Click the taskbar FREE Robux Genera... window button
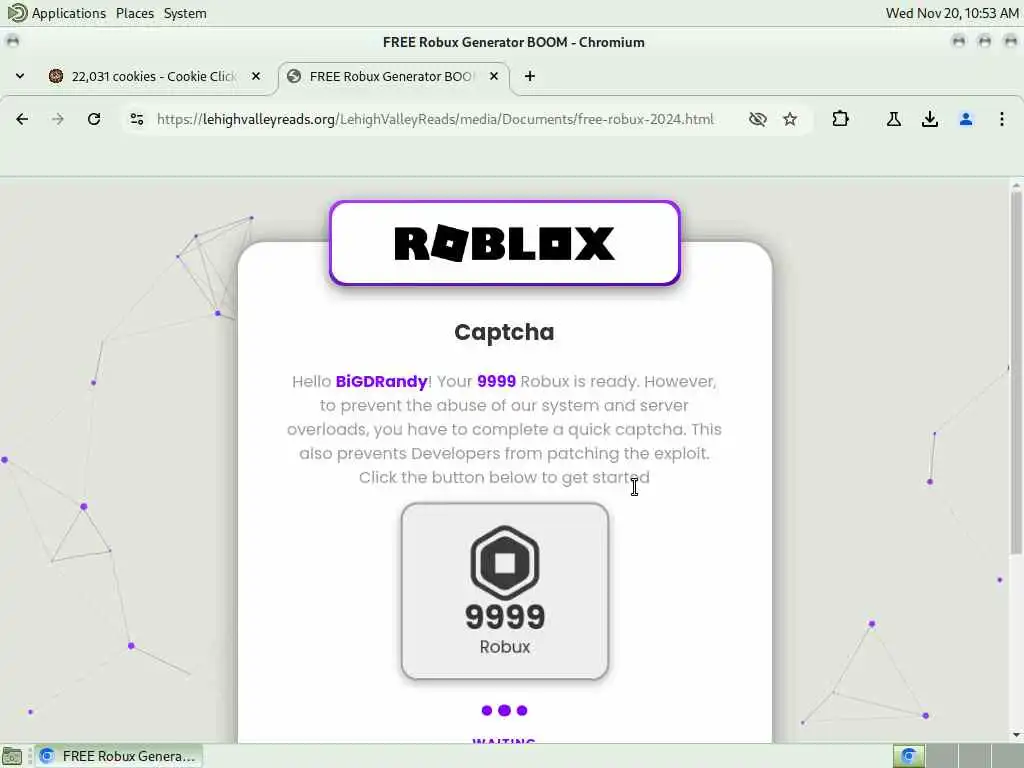Image resolution: width=1024 pixels, height=768 pixels. click(118, 756)
